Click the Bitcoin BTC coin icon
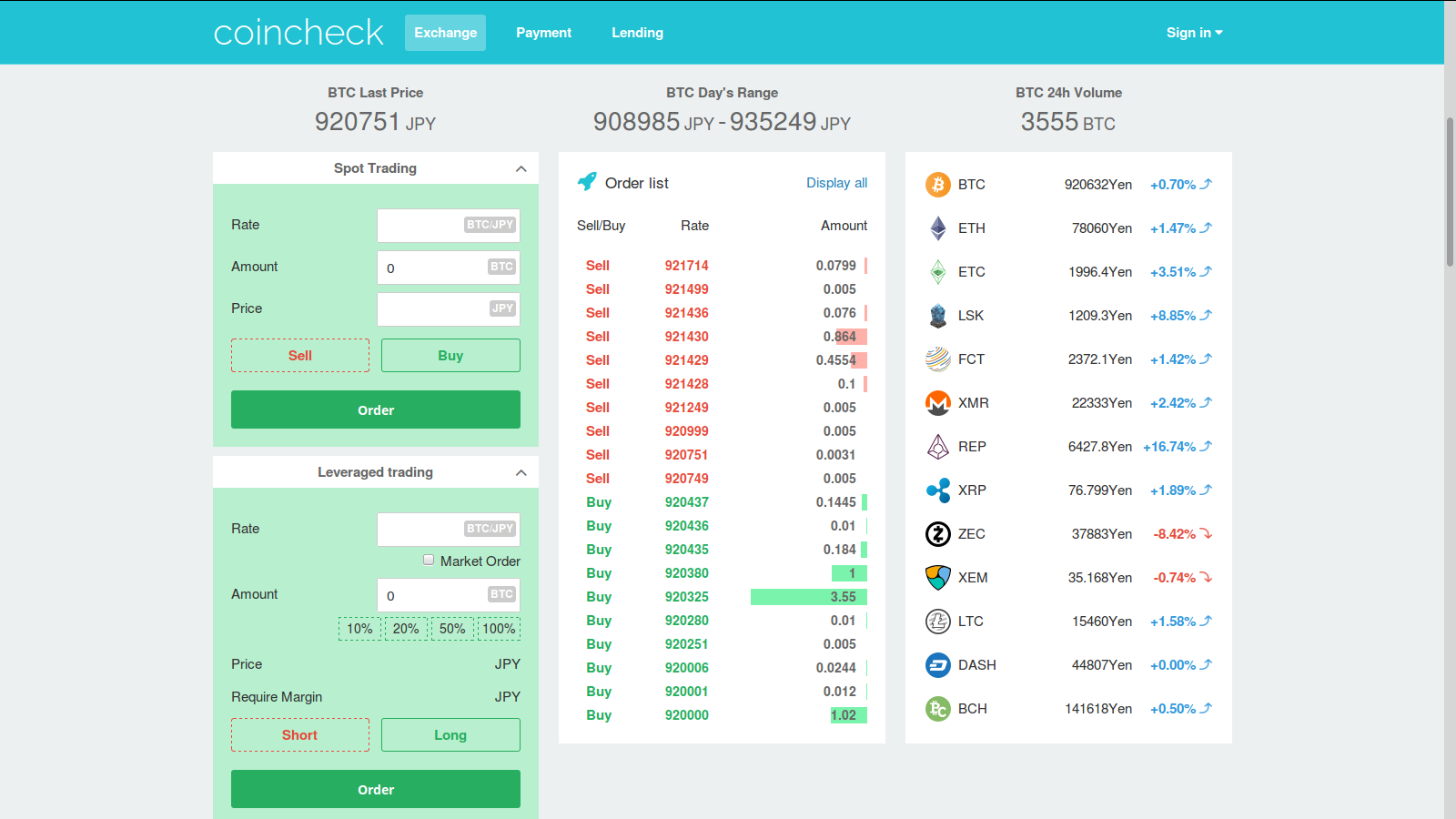Image resolution: width=1456 pixels, height=819 pixels. [x=937, y=185]
